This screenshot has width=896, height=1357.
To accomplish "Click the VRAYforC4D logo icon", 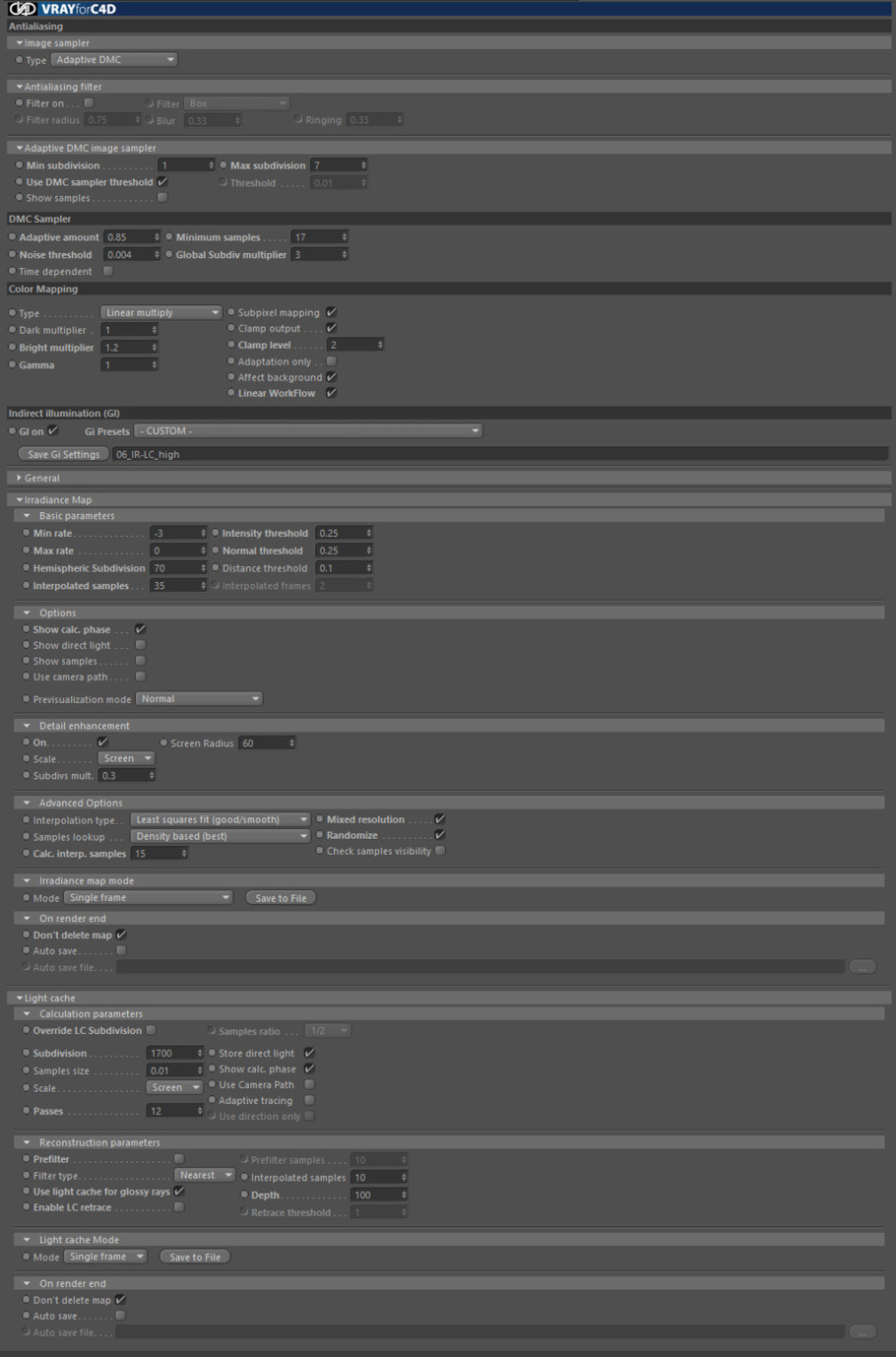I will [x=23, y=9].
